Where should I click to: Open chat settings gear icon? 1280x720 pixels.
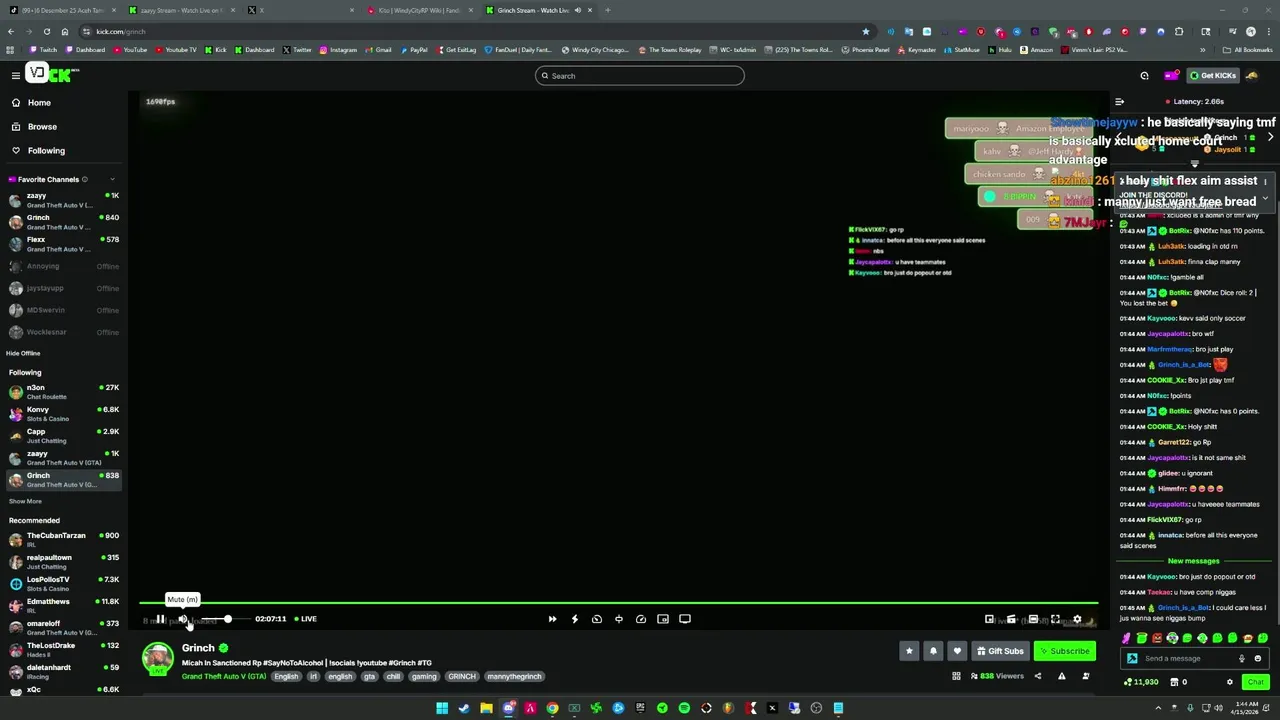click(x=1230, y=682)
